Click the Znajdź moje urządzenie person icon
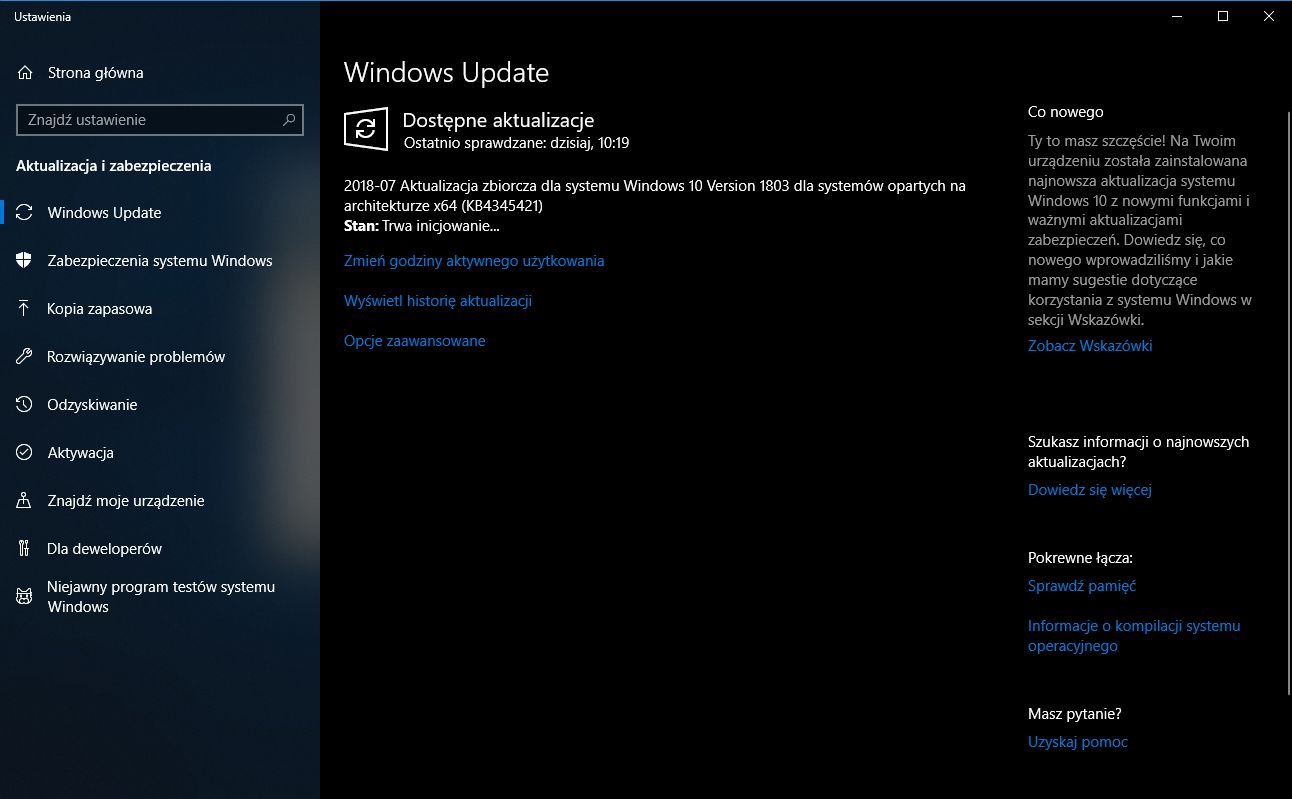 25,500
